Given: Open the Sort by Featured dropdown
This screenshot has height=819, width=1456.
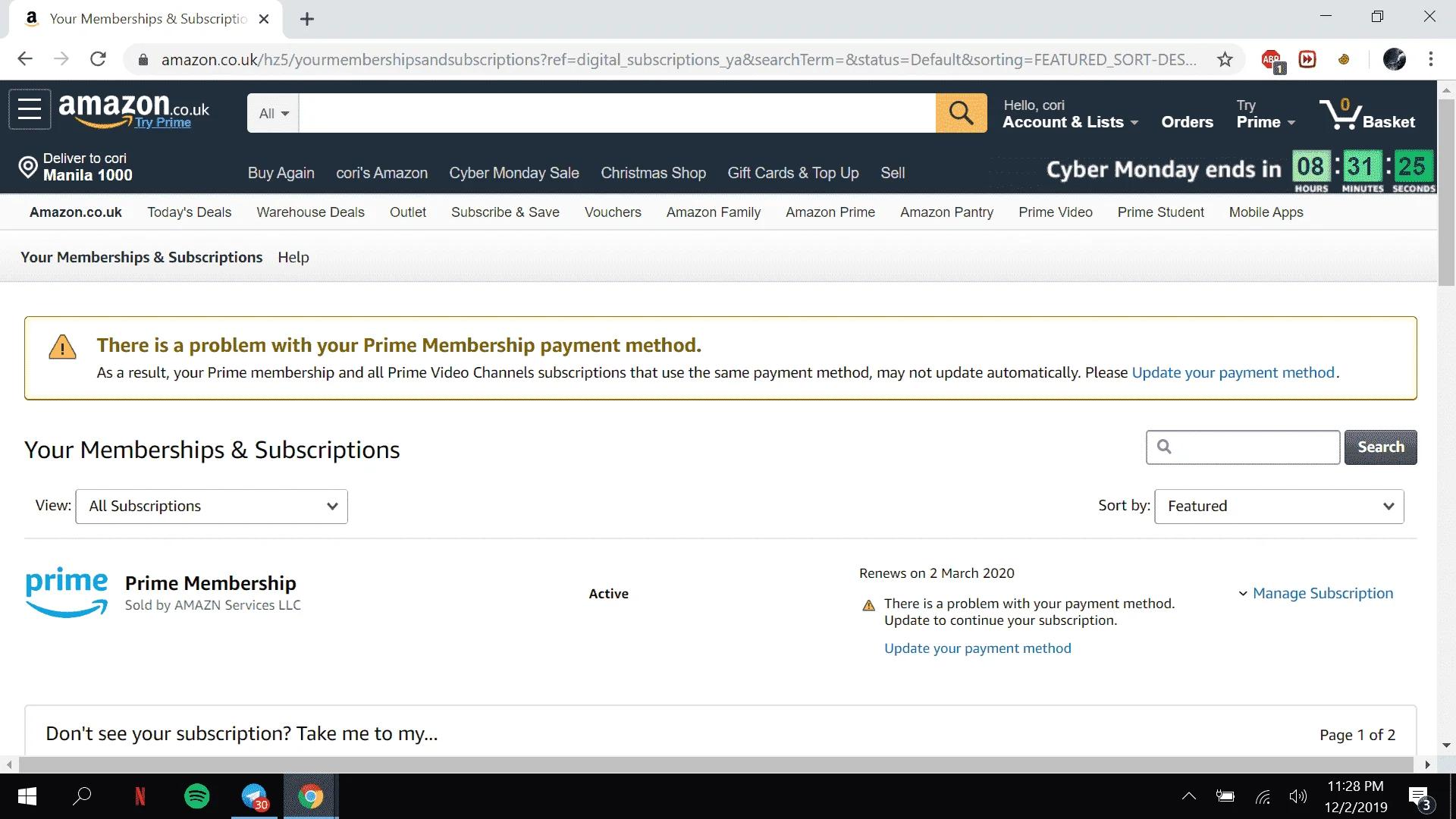Looking at the screenshot, I should tap(1279, 506).
